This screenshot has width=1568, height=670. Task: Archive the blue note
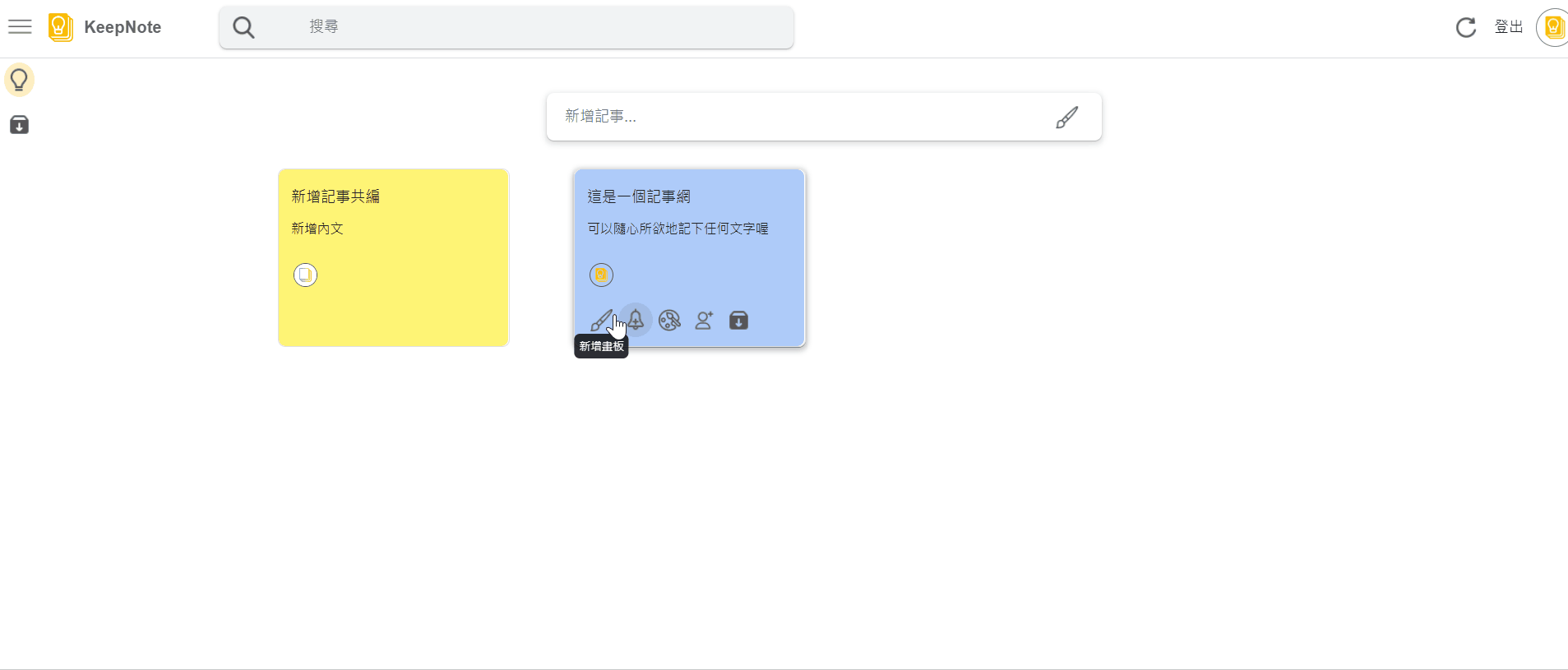tap(738, 320)
